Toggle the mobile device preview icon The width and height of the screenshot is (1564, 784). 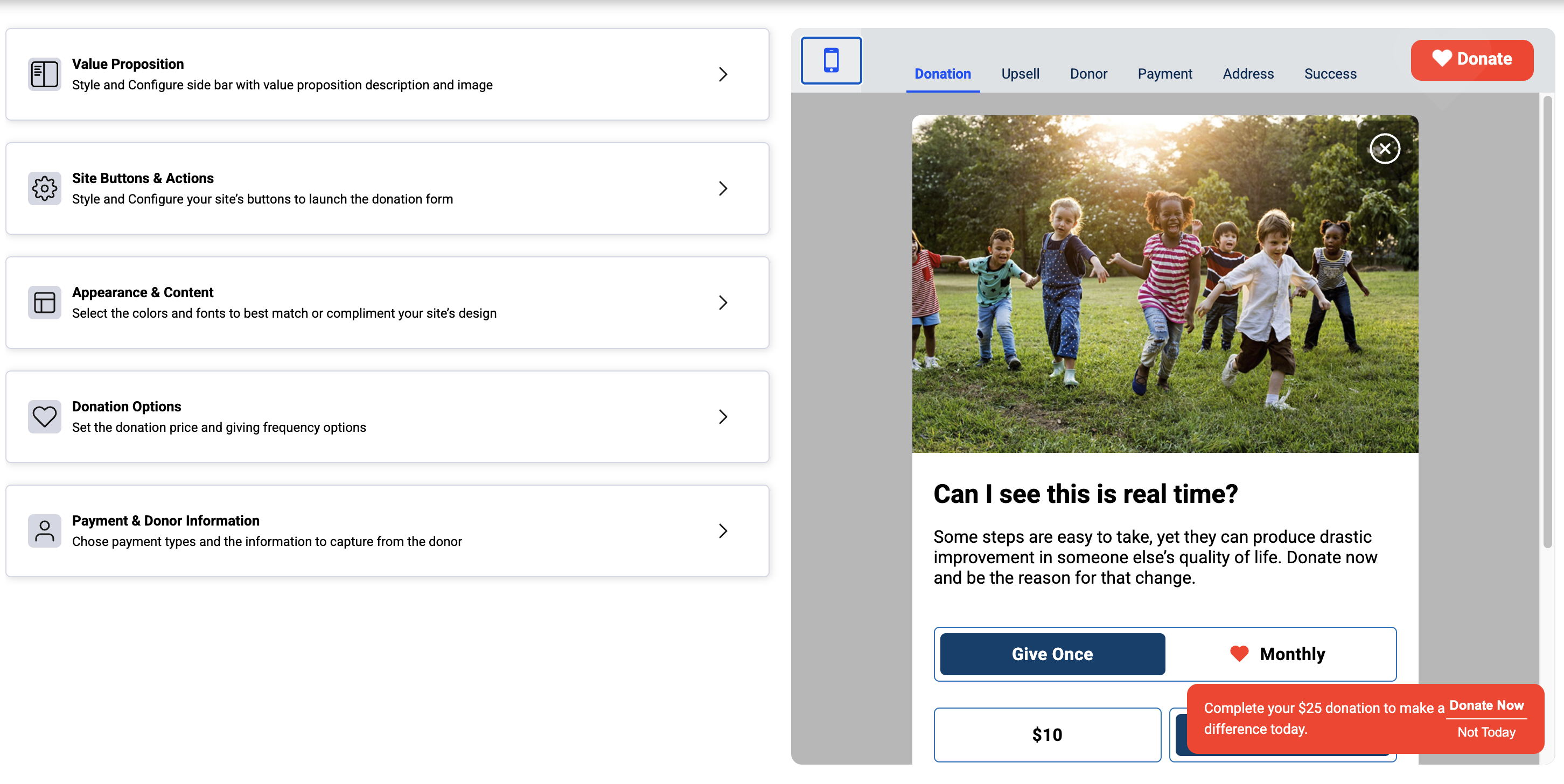pos(830,60)
